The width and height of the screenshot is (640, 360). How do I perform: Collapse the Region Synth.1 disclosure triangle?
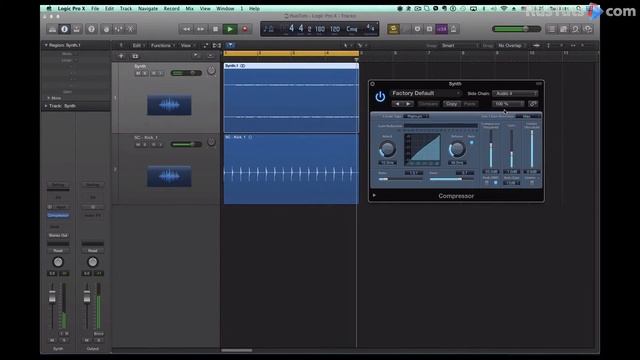pos(46,45)
